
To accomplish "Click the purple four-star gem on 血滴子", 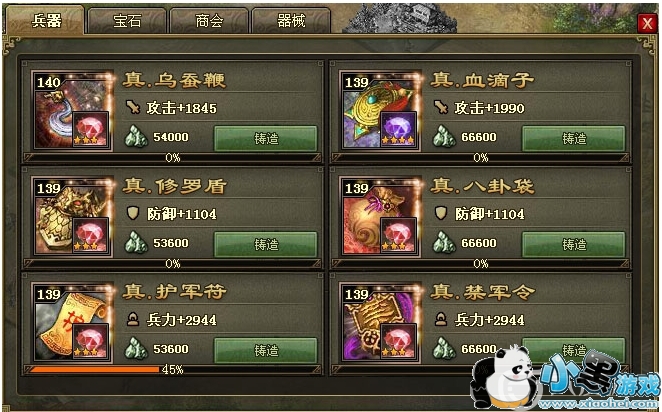I will click(x=398, y=129).
